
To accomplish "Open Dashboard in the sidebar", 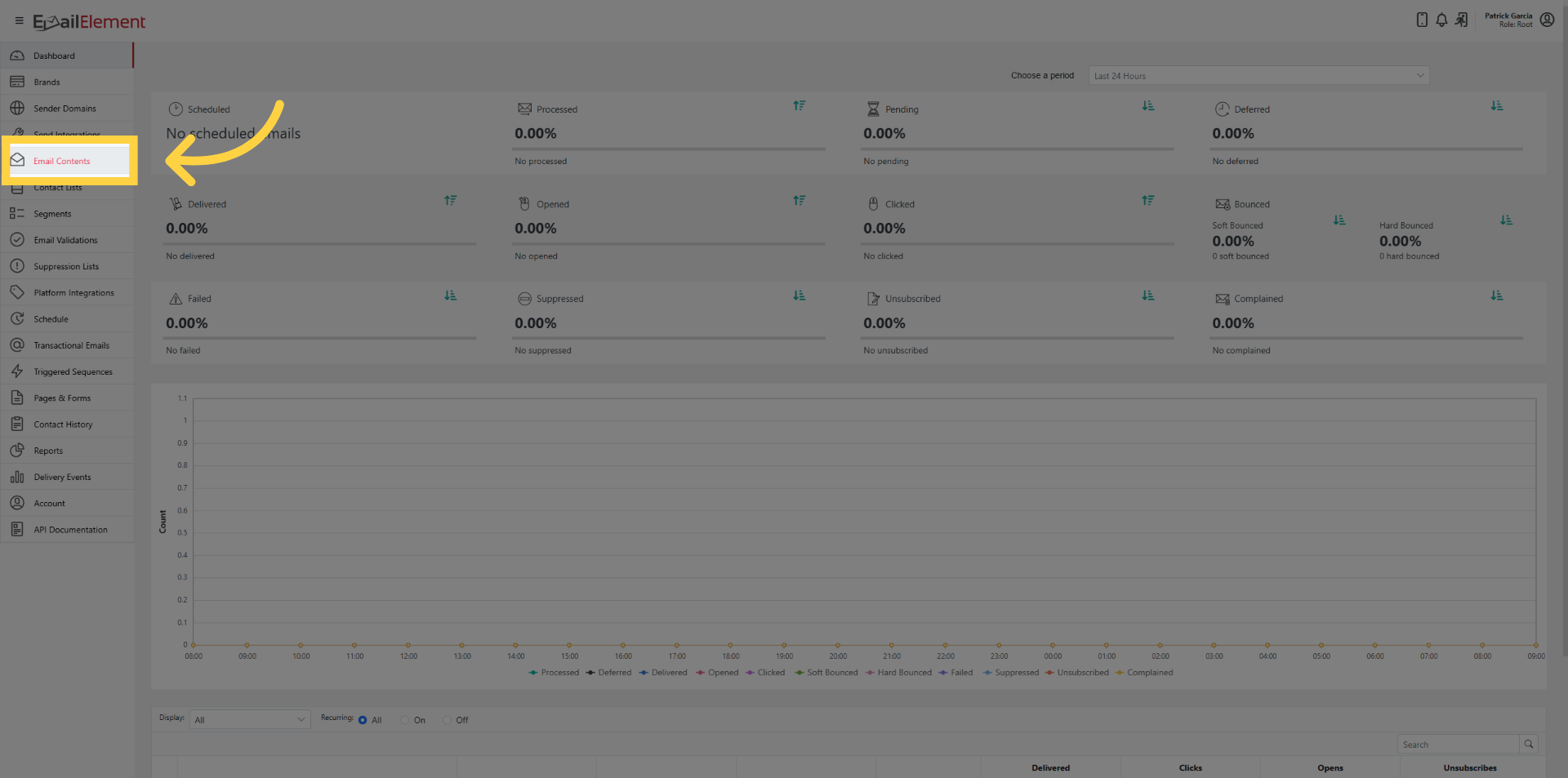I will 67,56.
